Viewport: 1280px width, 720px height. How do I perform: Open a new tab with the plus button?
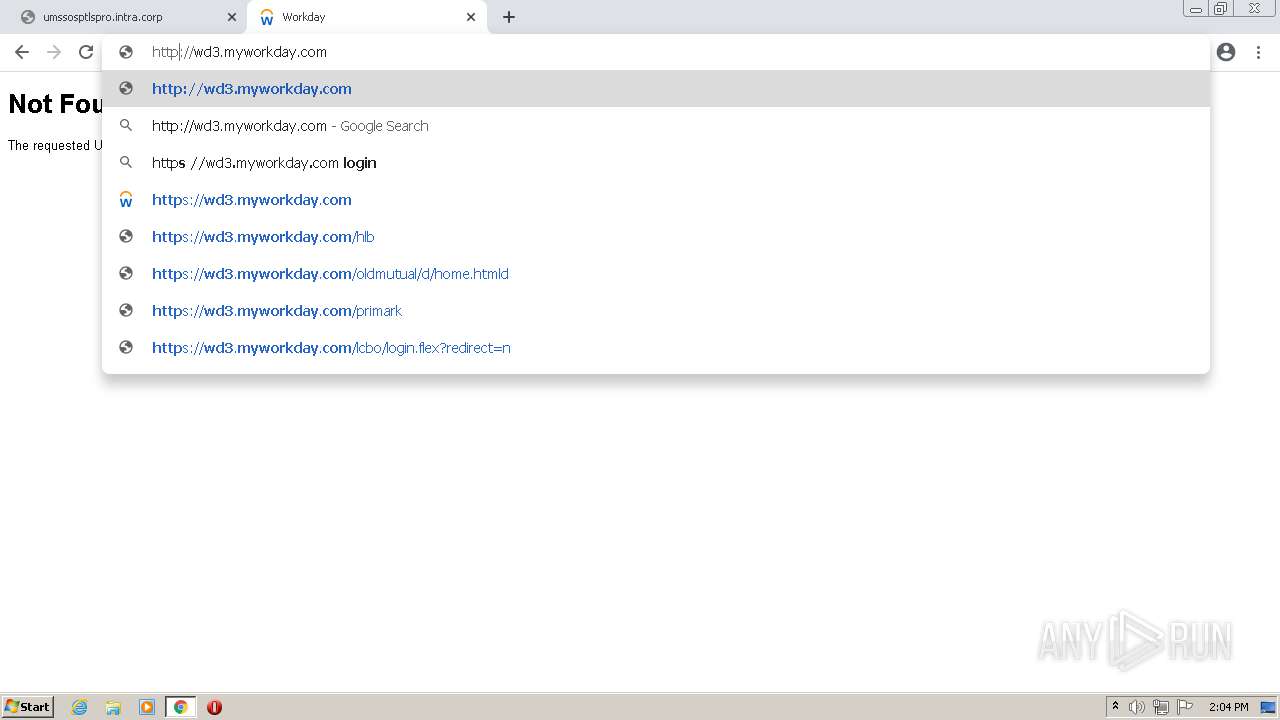(x=509, y=17)
